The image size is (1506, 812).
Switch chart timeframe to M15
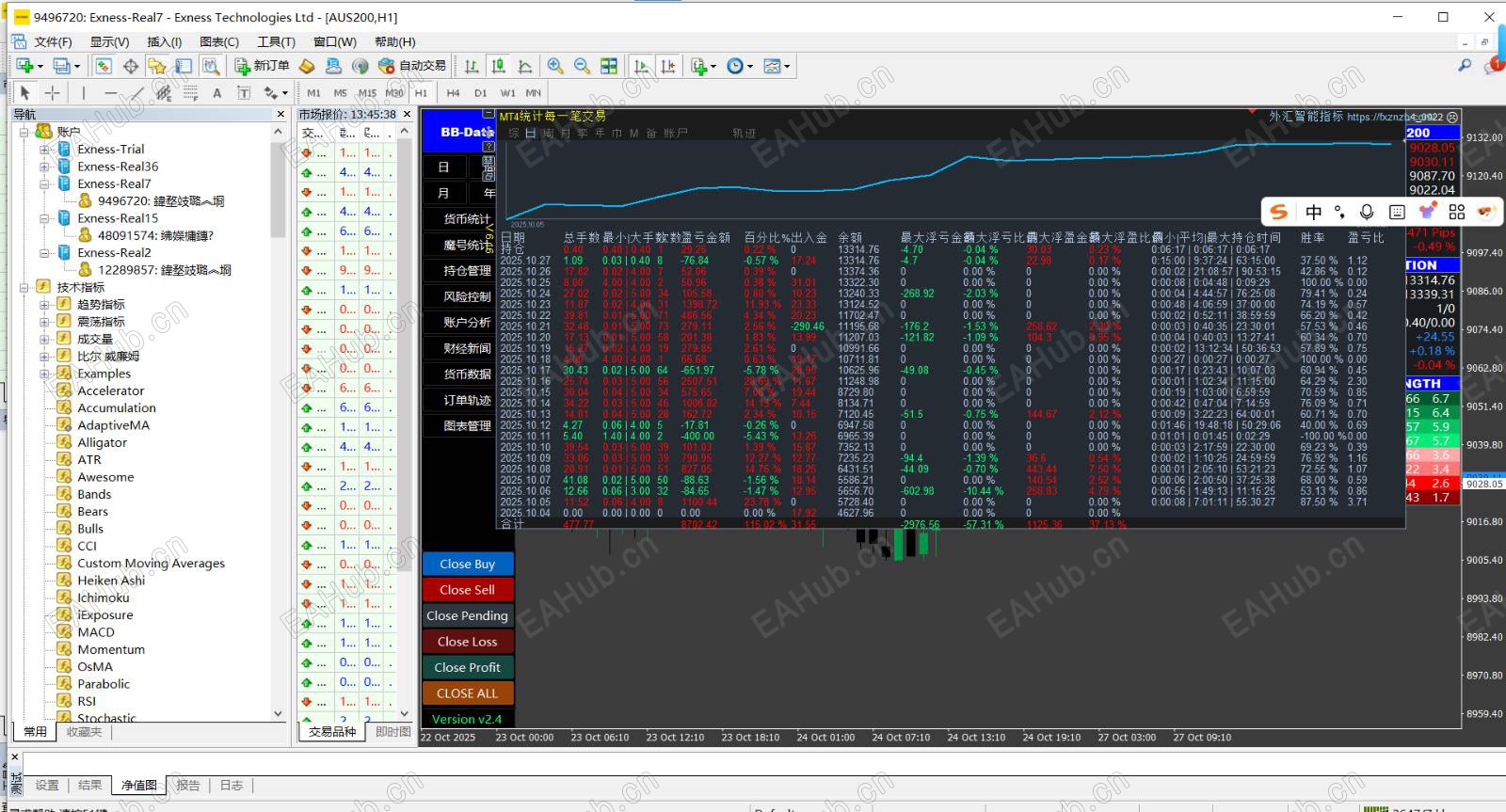point(367,92)
